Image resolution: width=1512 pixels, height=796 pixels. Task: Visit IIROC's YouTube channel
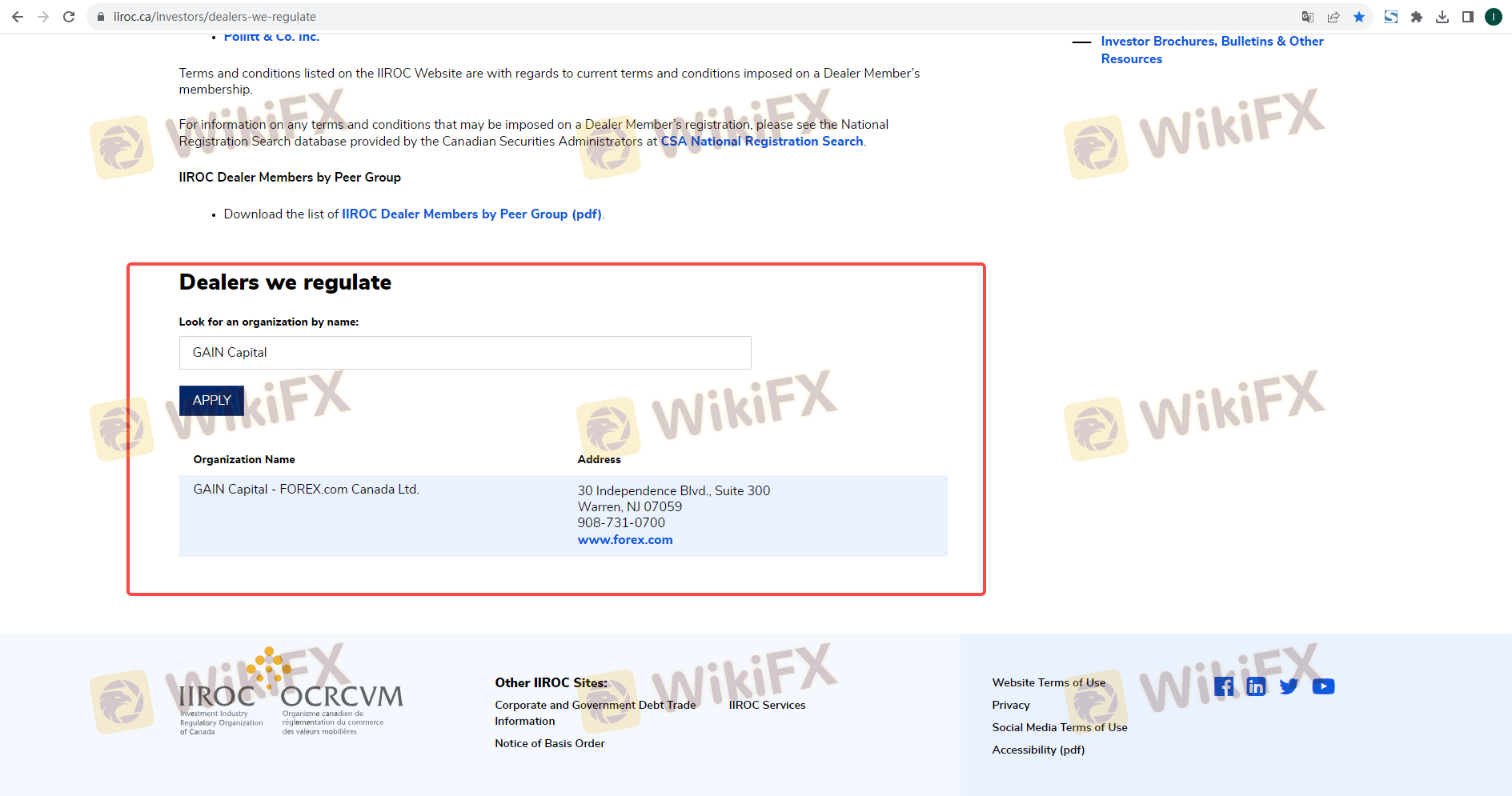pos(1323,686)
